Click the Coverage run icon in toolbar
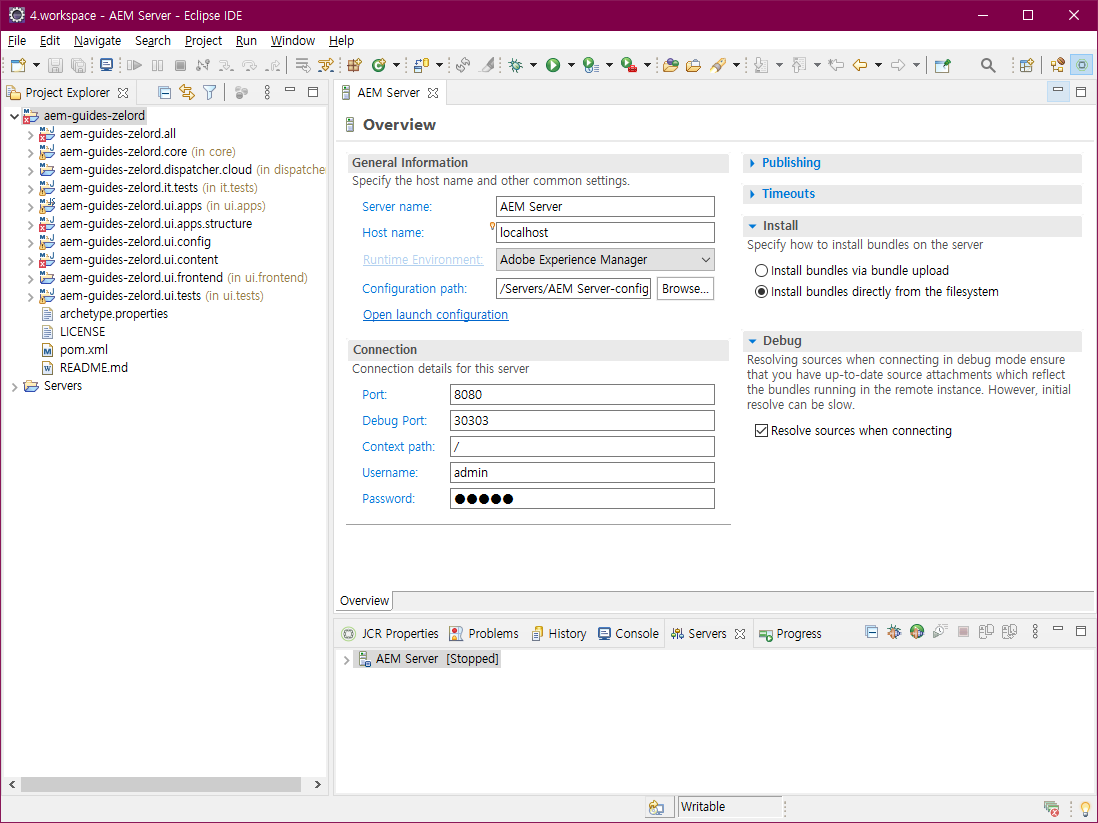This screenshot has width=1098, height=823. point(591,65)
